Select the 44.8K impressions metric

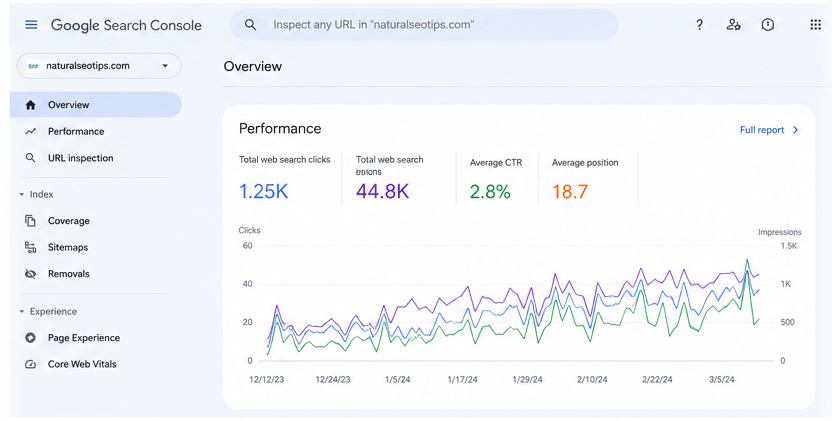coord(398,179)
